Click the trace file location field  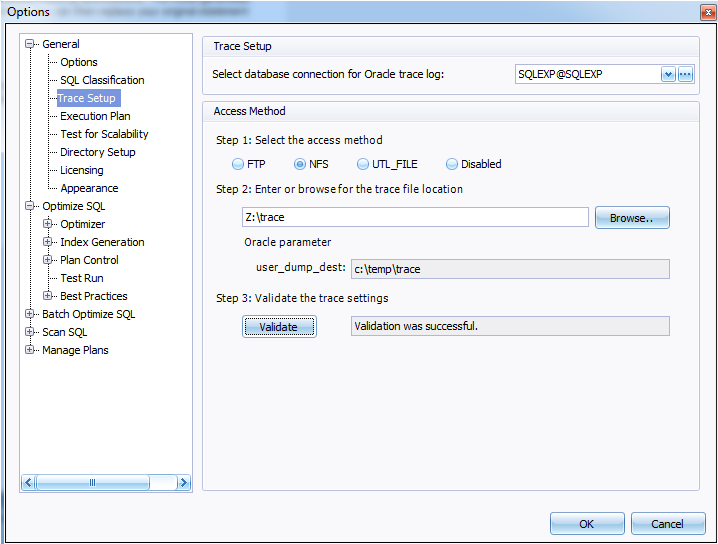(x=414, y=218)
